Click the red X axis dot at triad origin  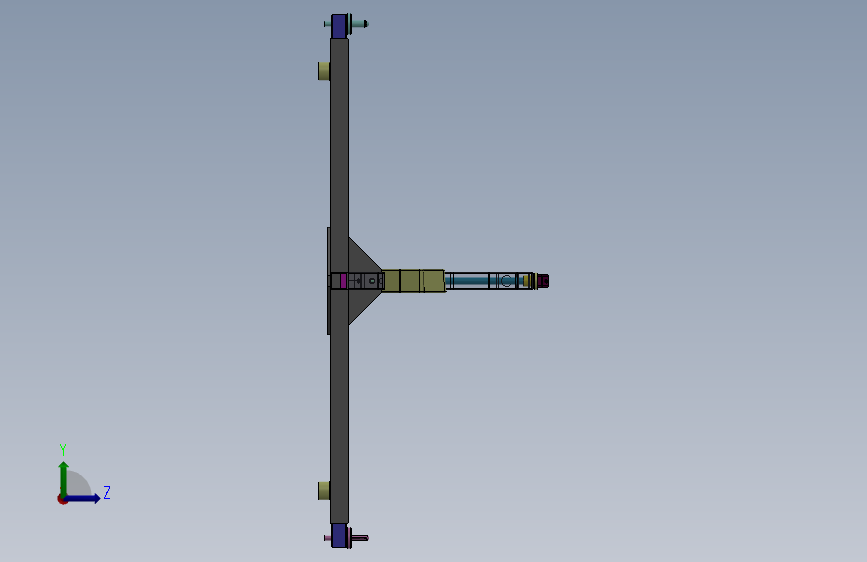[62, 499]
